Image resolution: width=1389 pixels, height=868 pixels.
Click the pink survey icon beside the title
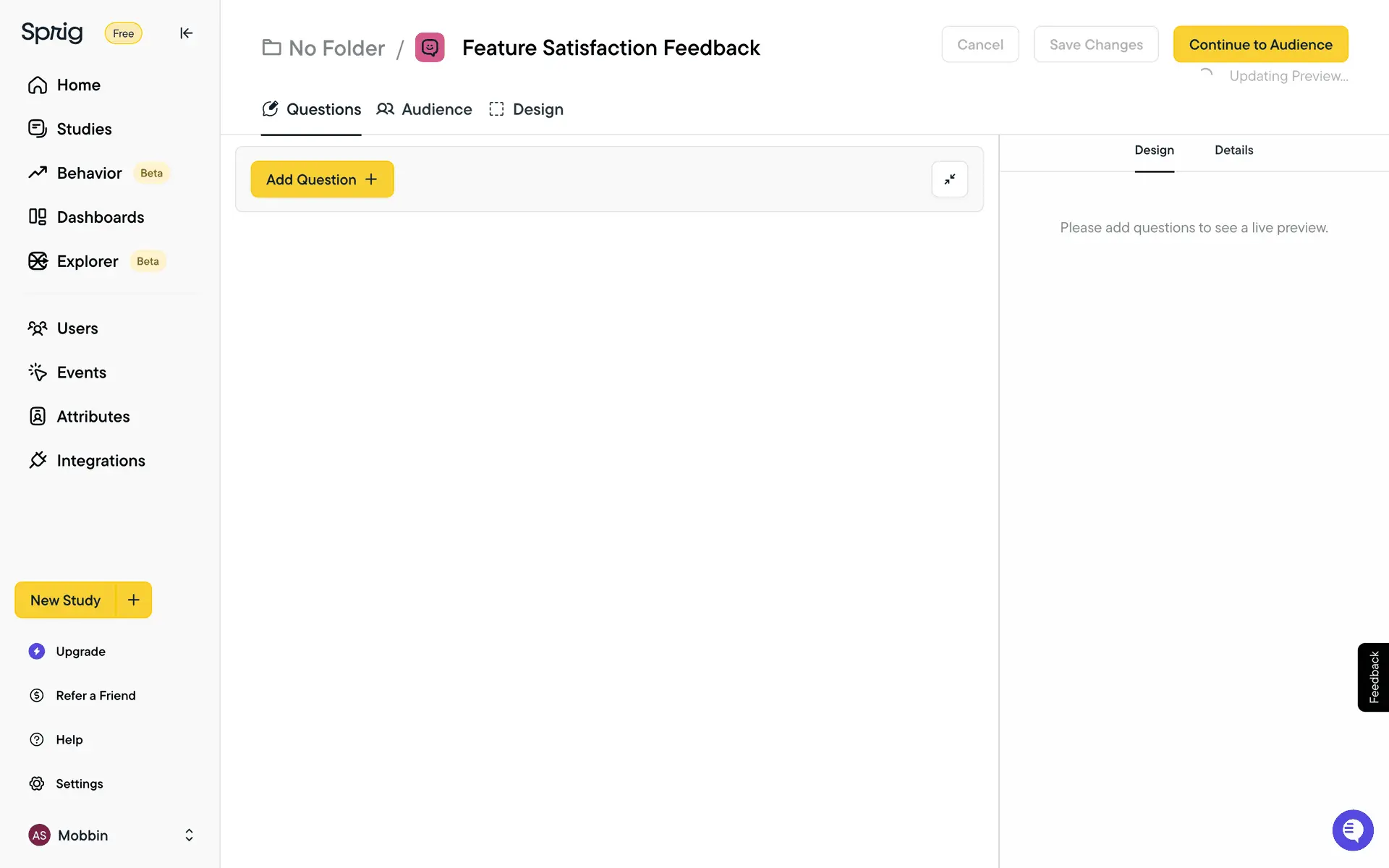(x=430, y=48)
